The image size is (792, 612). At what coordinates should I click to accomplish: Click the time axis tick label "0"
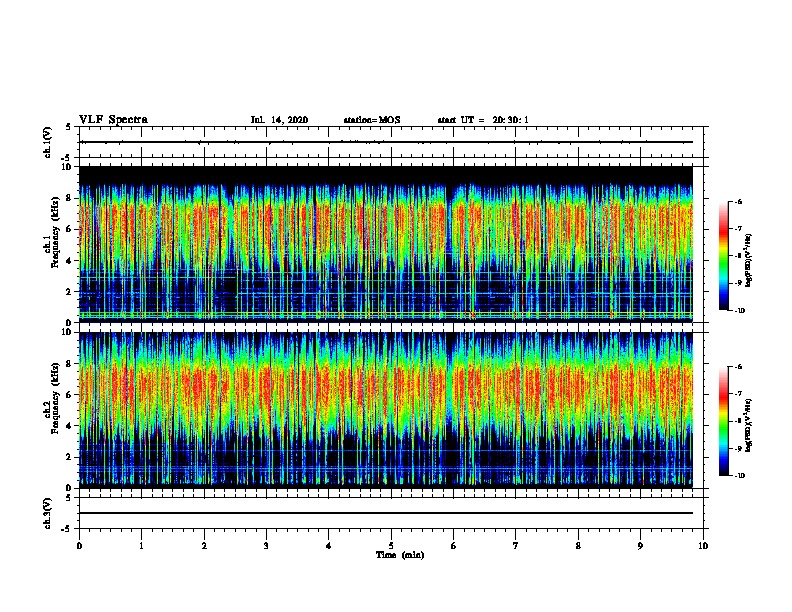pos(79,546)
